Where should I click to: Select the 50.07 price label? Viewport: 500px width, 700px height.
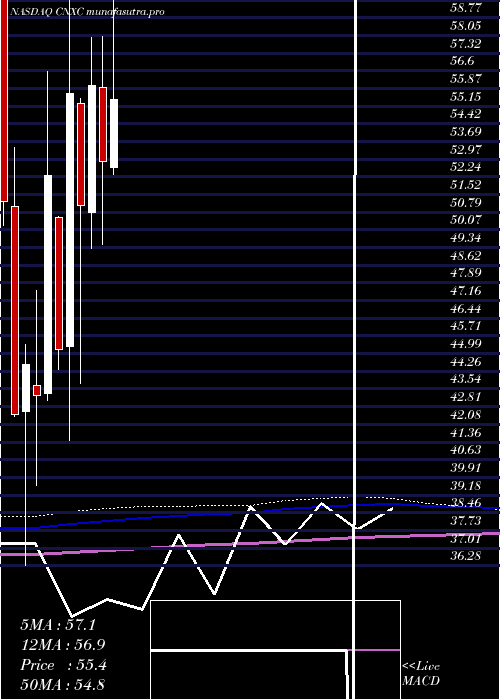(x=466, y=220)
